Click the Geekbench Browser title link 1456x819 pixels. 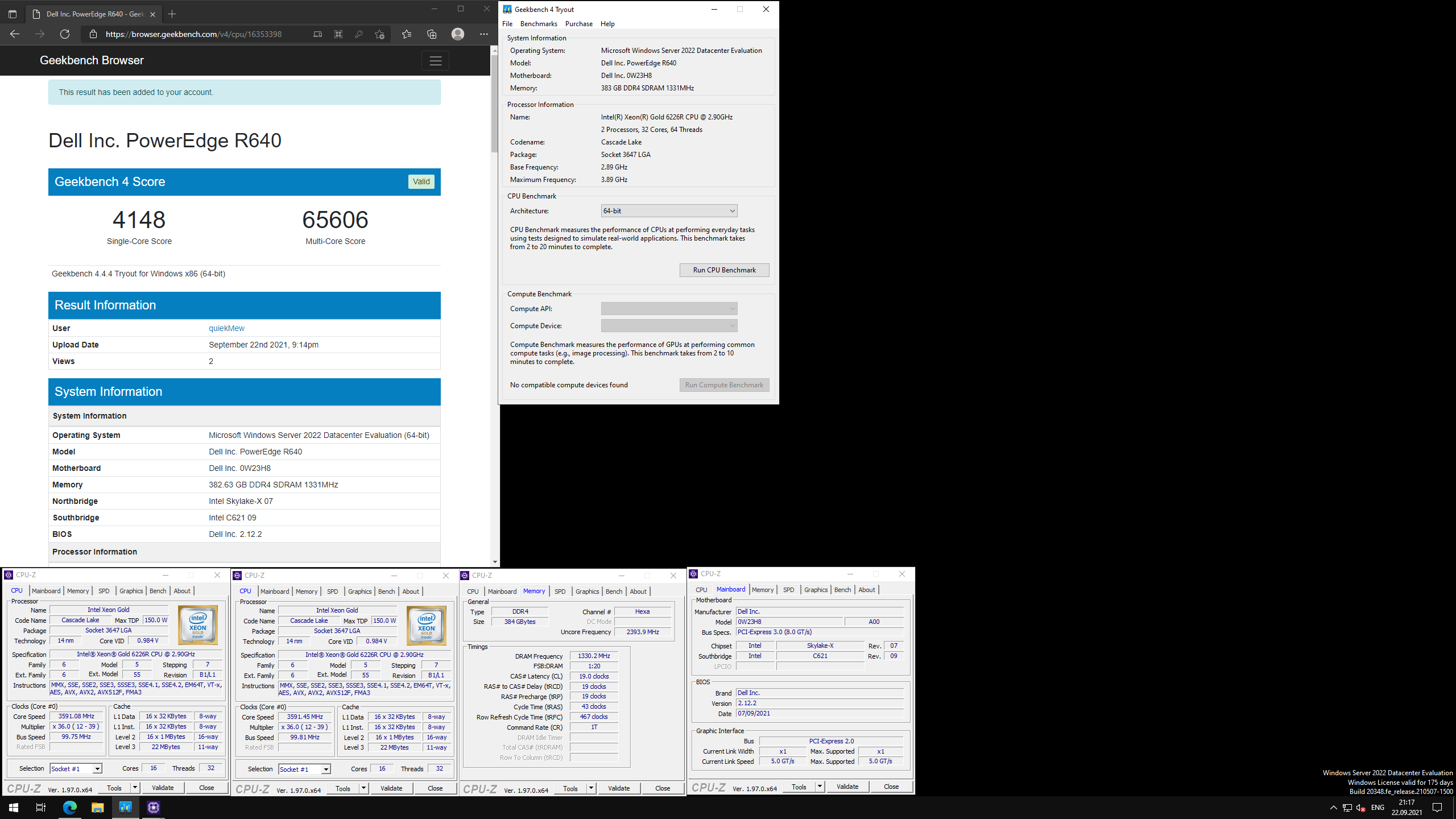92,60
